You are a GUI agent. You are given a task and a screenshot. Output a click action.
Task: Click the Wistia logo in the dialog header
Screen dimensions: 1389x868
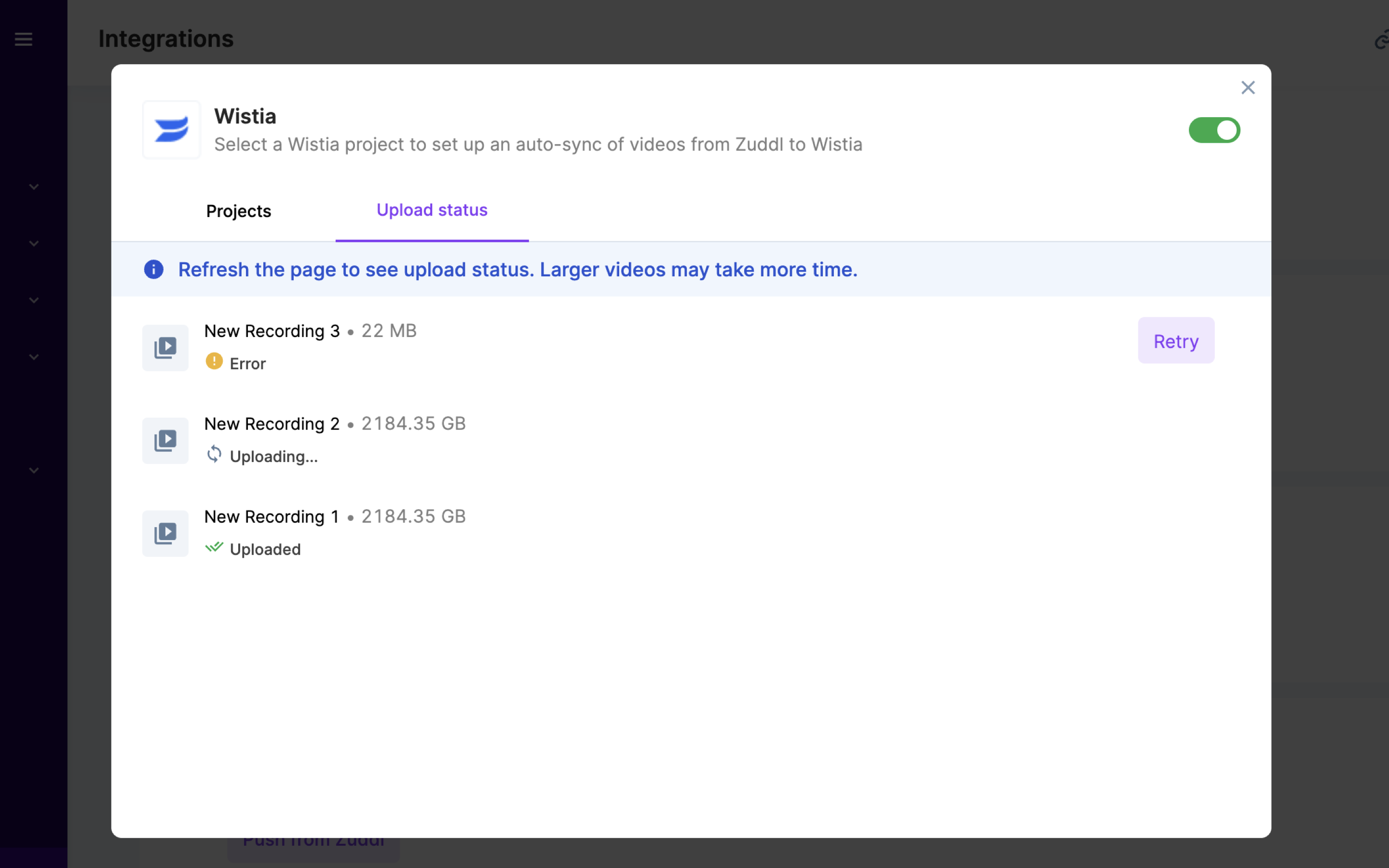point(170,129)
